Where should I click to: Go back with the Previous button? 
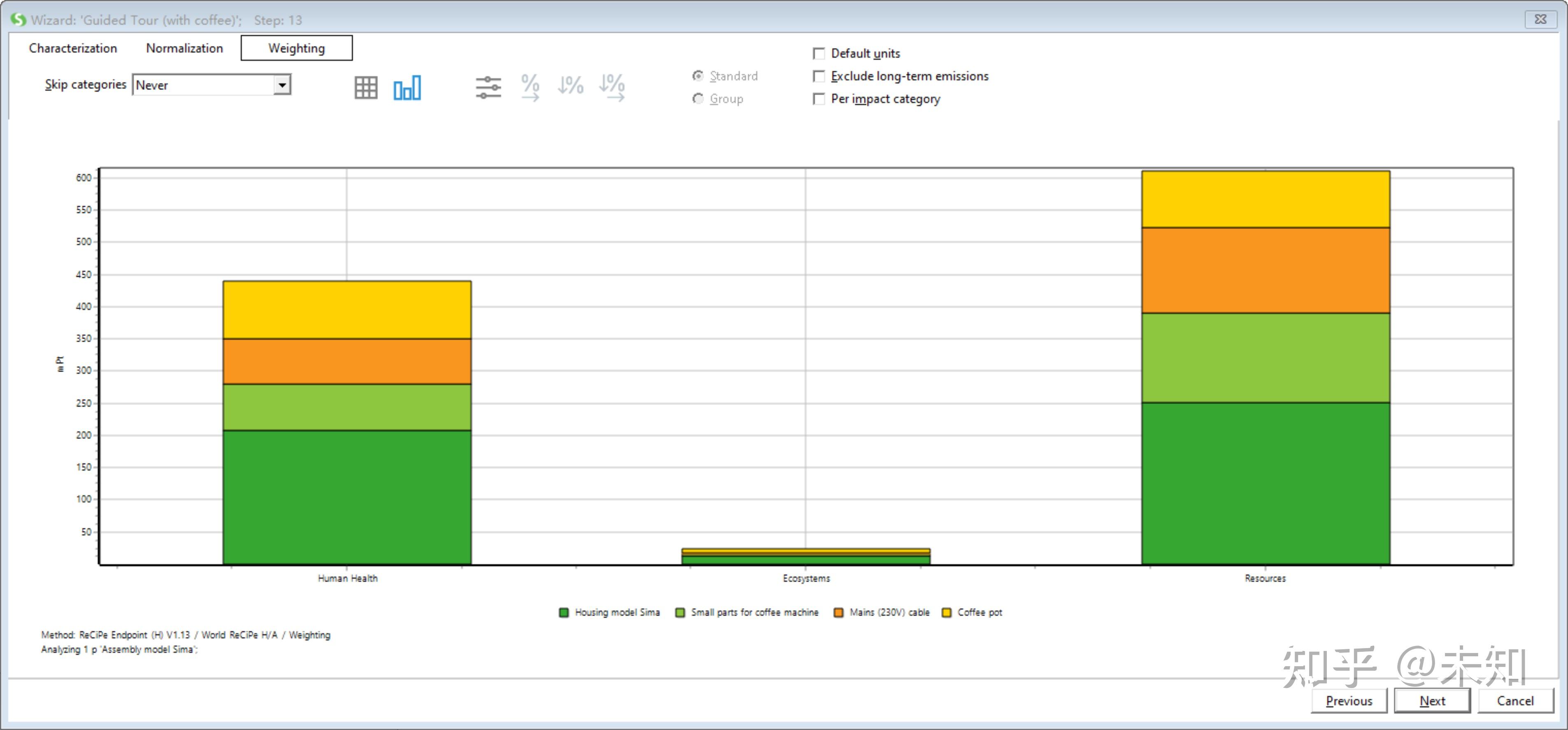point(1349,701)
